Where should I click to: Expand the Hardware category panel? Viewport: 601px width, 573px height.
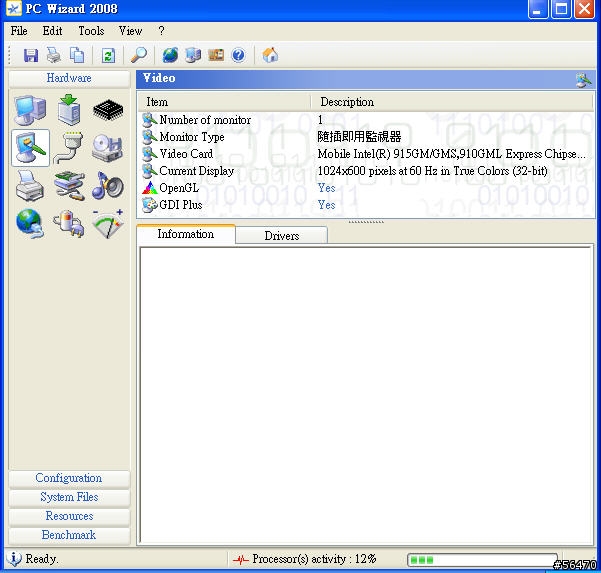69,78
